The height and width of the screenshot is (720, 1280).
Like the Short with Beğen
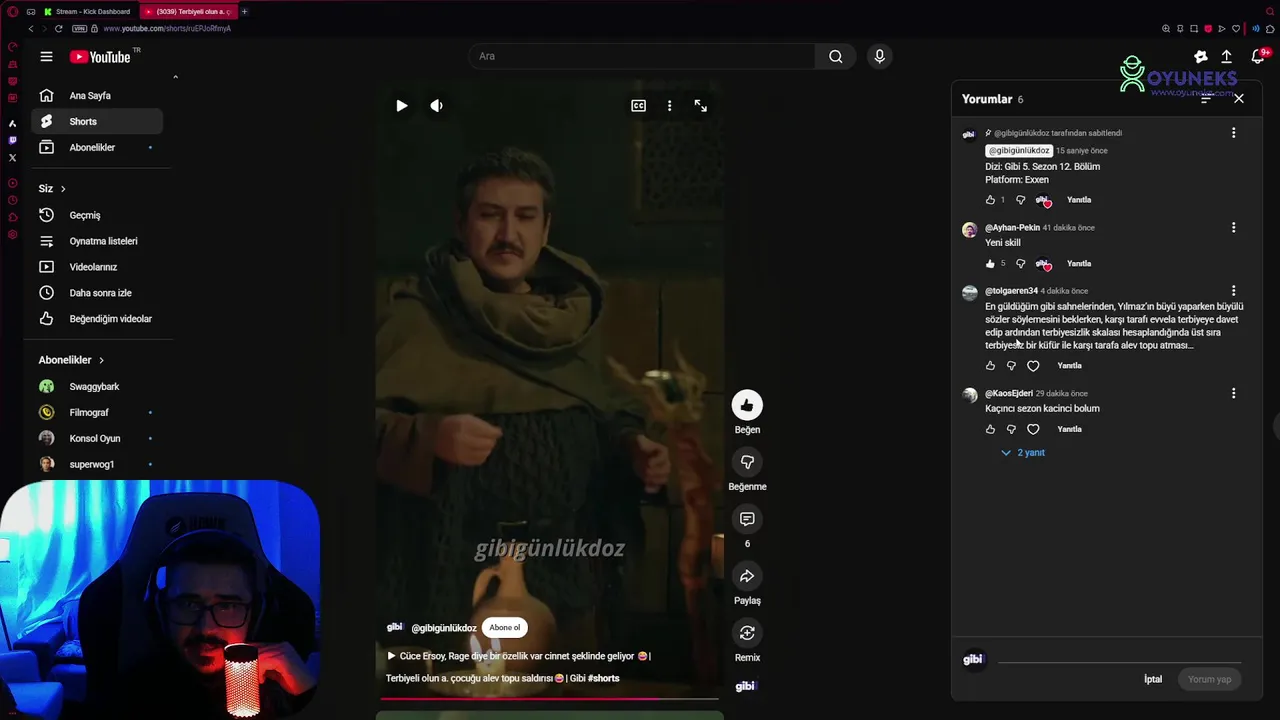[x=747, y=405]
